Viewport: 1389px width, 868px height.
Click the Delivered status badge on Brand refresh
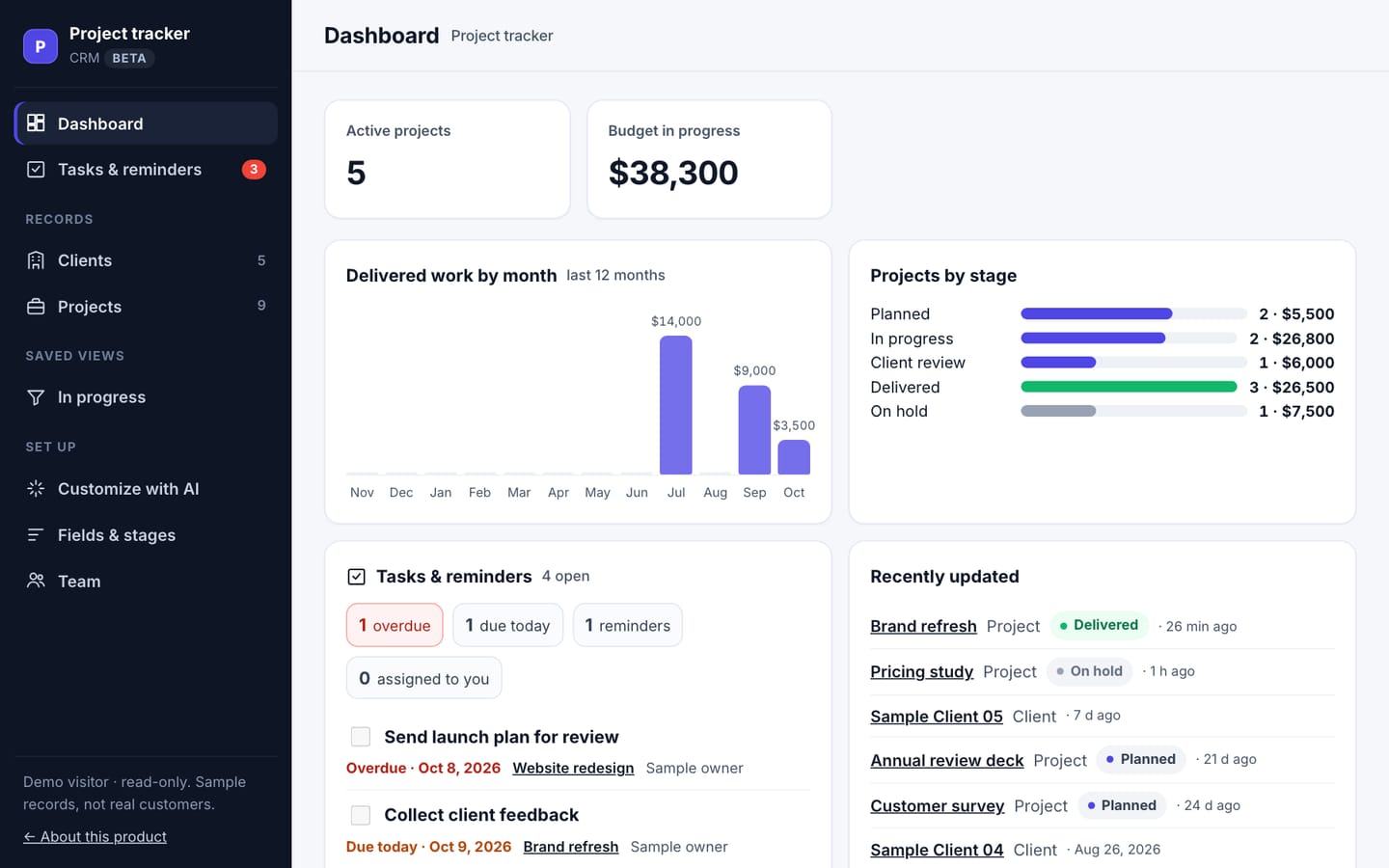tap(1099, 625)
